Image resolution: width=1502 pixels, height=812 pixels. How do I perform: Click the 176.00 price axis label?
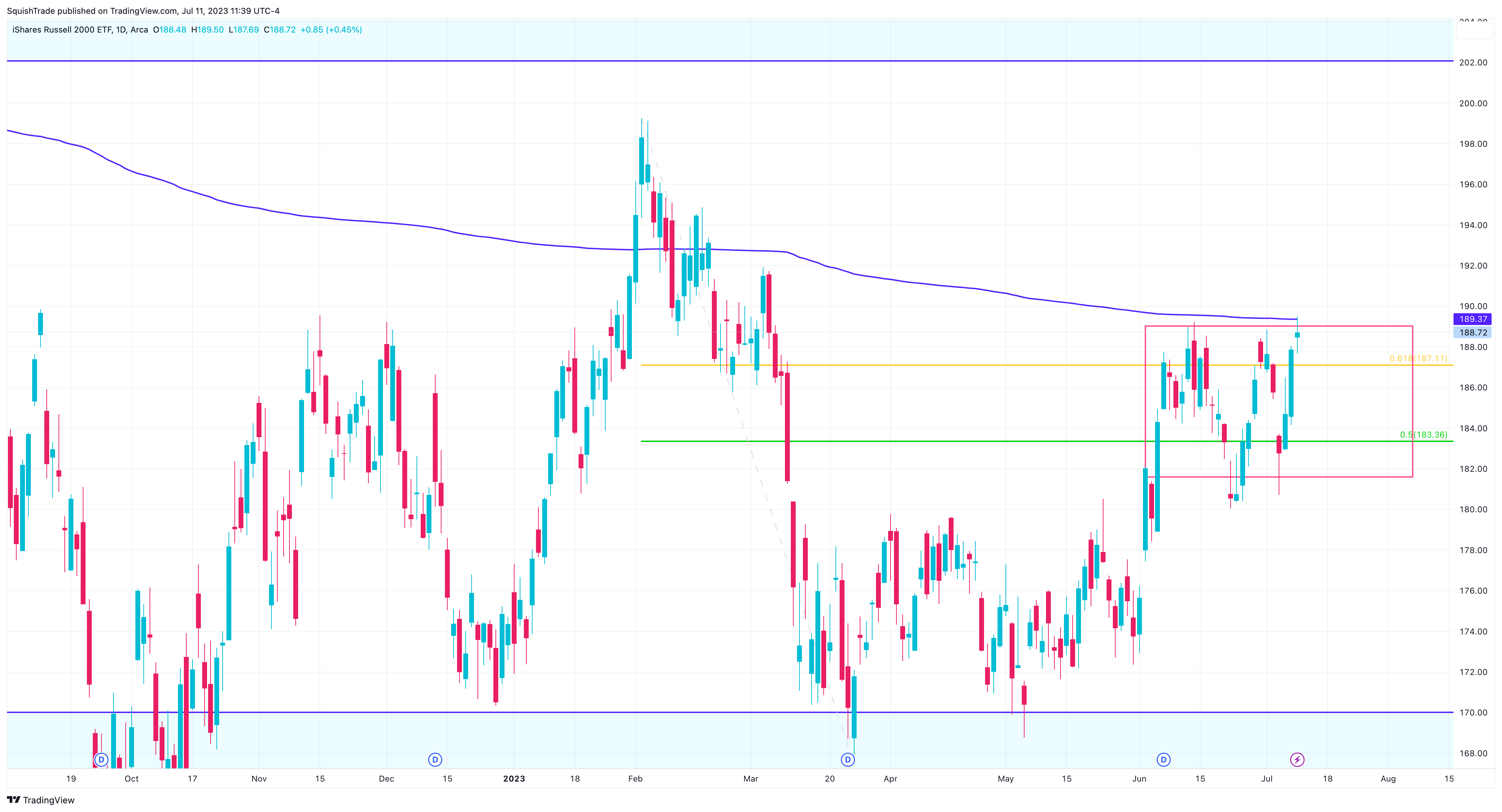1473,590
